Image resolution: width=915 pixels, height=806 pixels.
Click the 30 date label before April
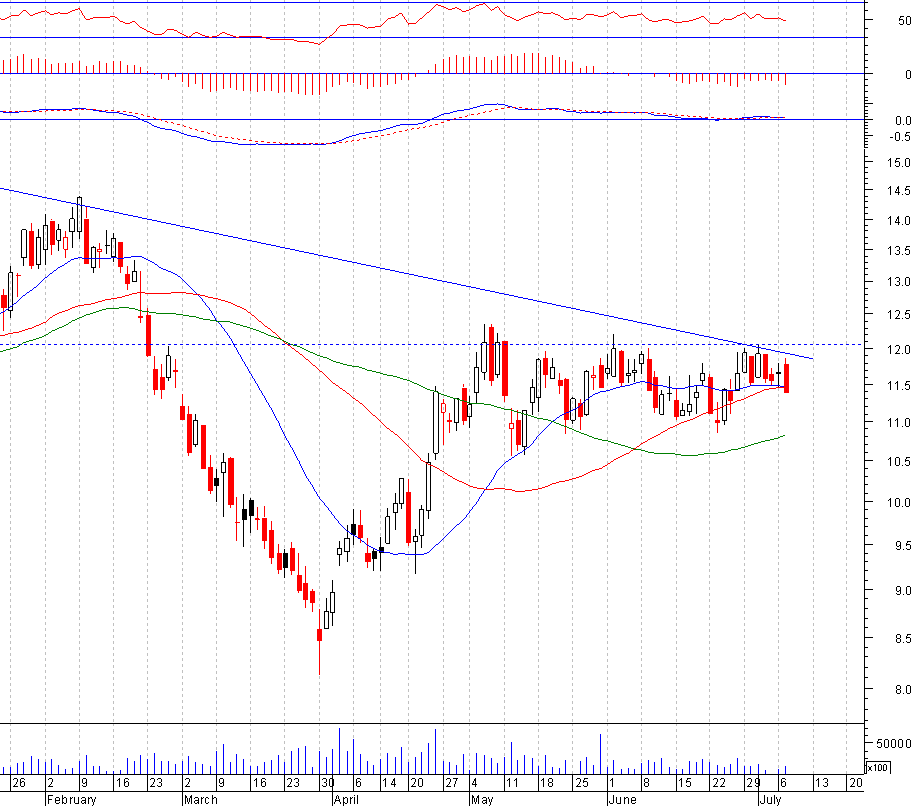click(327, 783)
